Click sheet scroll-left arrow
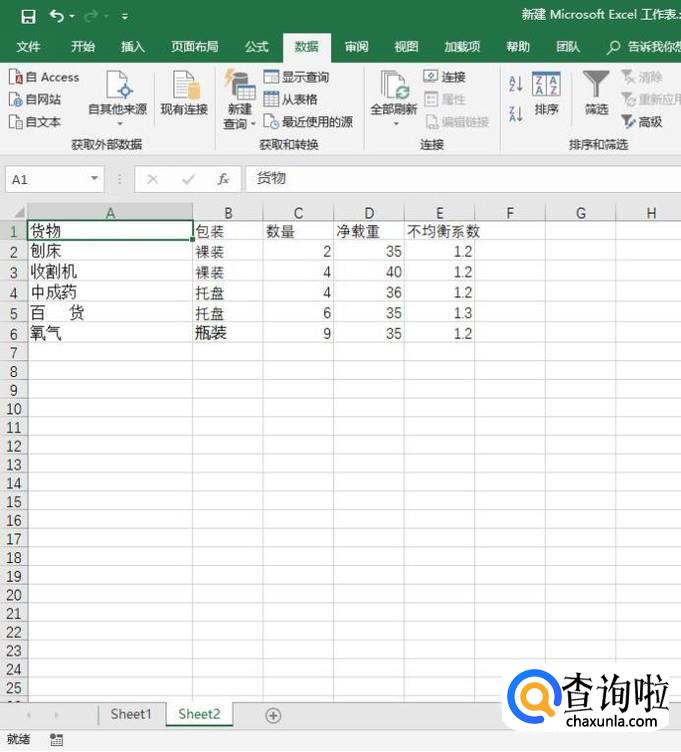The height and width of the screenshot is (752, 681). [29, 715]
